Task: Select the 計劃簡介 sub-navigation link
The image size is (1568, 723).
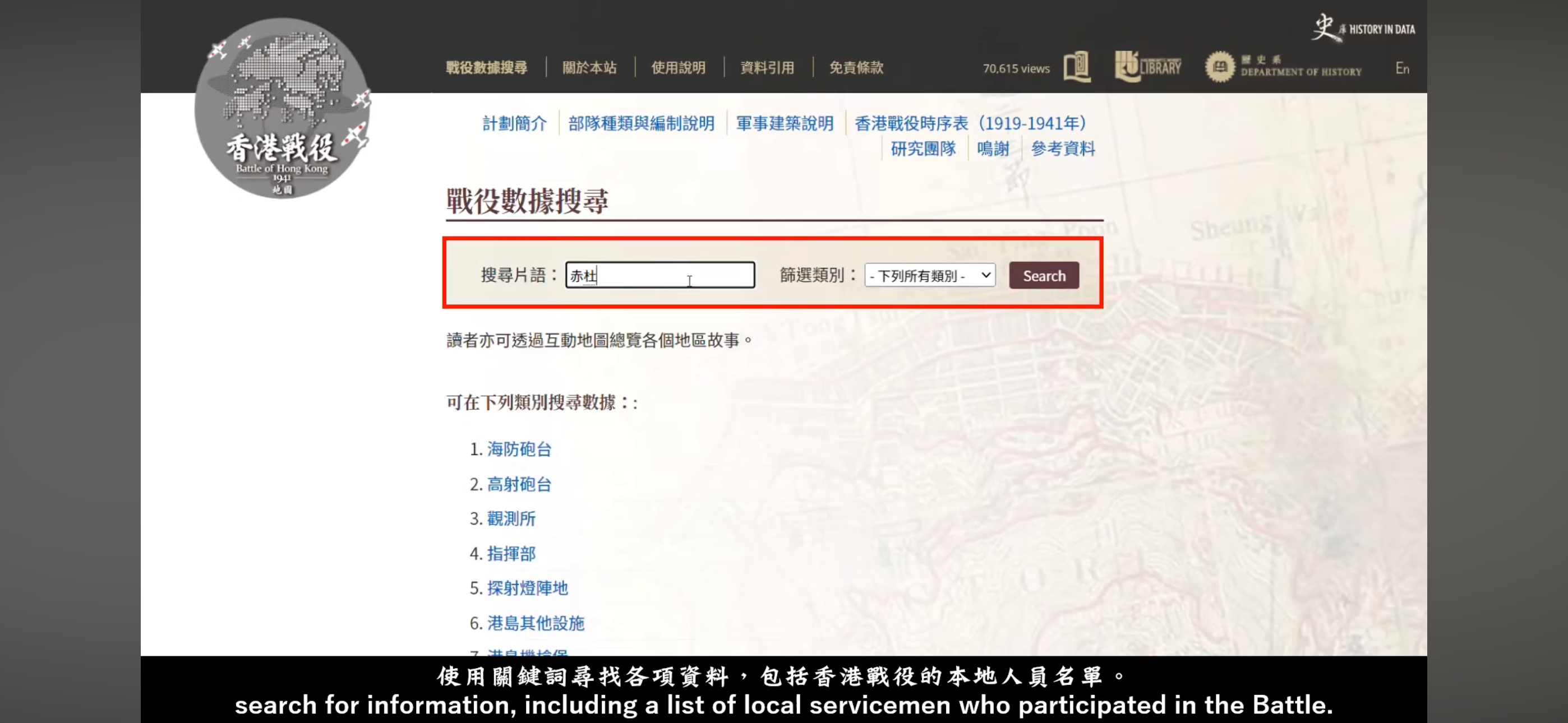Action: pyautogui.click(x=514, y=123)
